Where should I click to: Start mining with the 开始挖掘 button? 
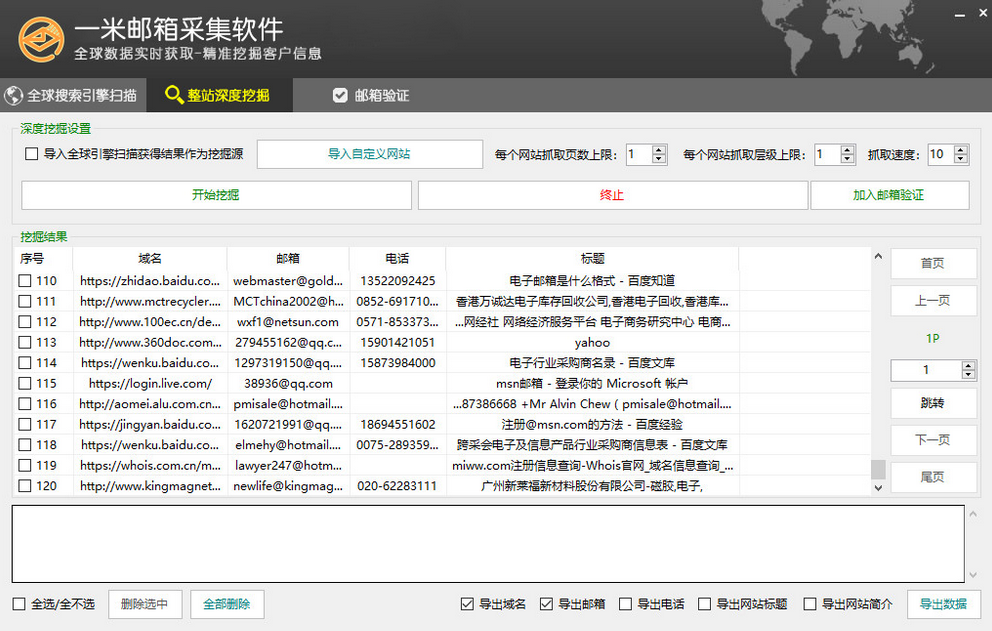[x=216, y=195]
